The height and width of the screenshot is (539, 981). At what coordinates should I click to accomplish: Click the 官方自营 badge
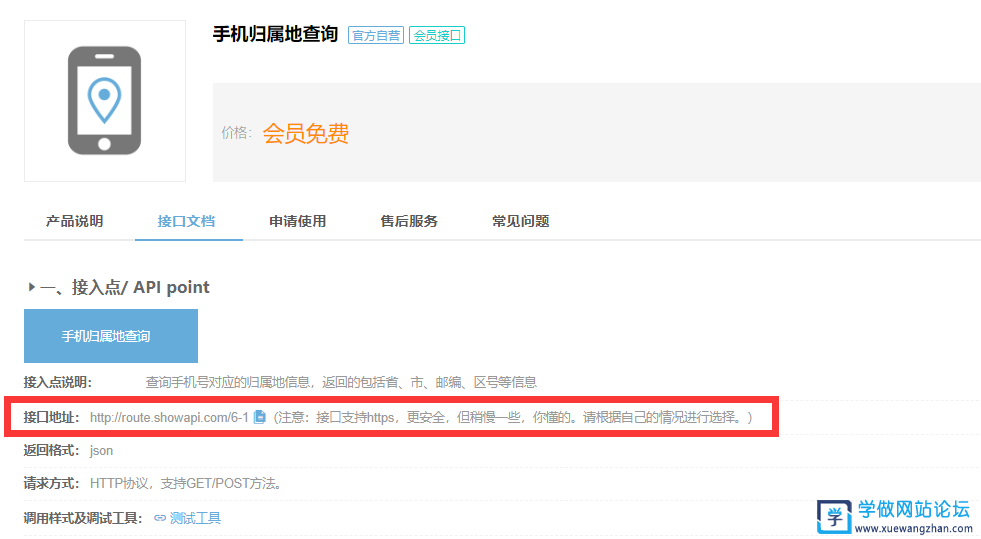click(x=376, y=35)
